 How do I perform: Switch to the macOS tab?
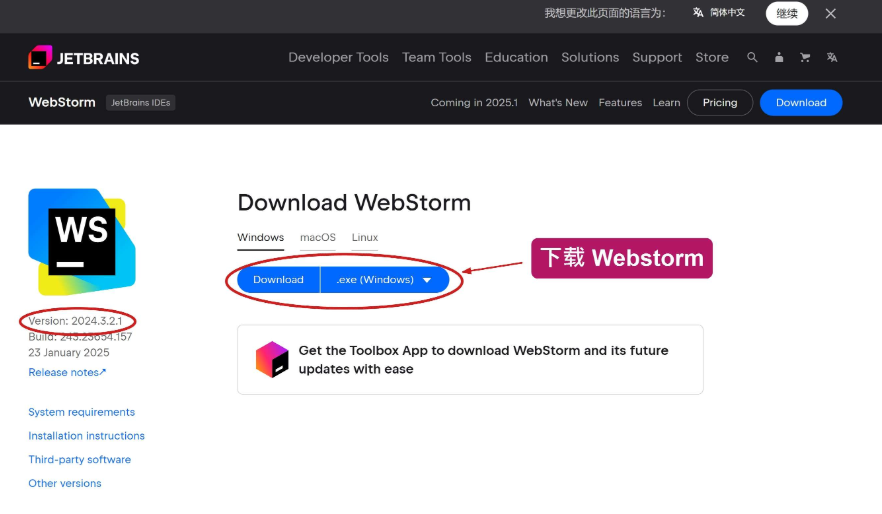[x=318, y=237]
